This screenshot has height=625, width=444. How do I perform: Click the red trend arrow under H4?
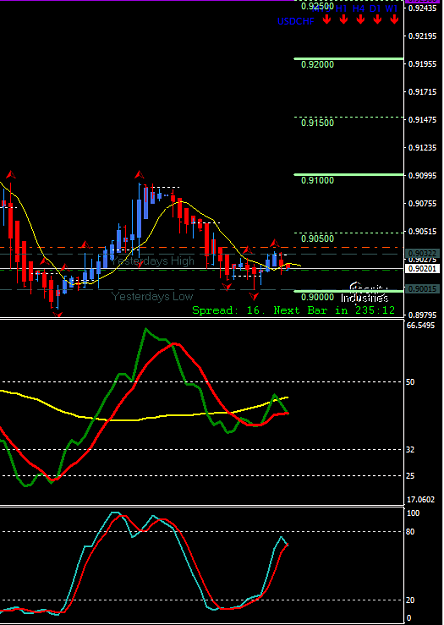point(361,19)
